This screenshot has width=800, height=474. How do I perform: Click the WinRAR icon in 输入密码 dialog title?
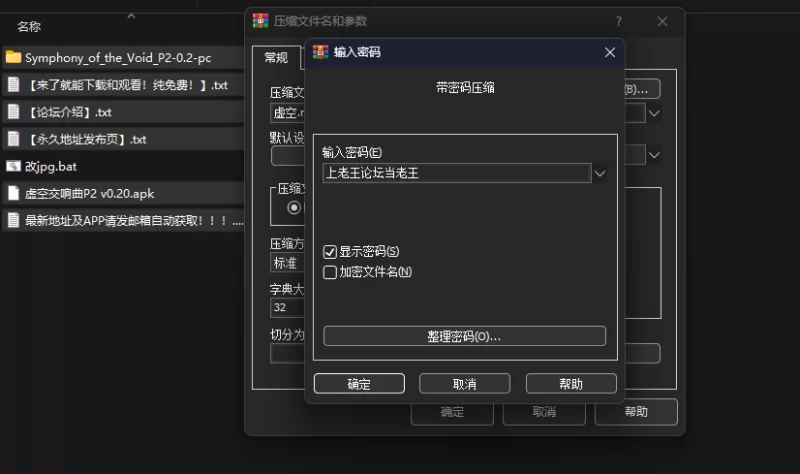[320, 52]
